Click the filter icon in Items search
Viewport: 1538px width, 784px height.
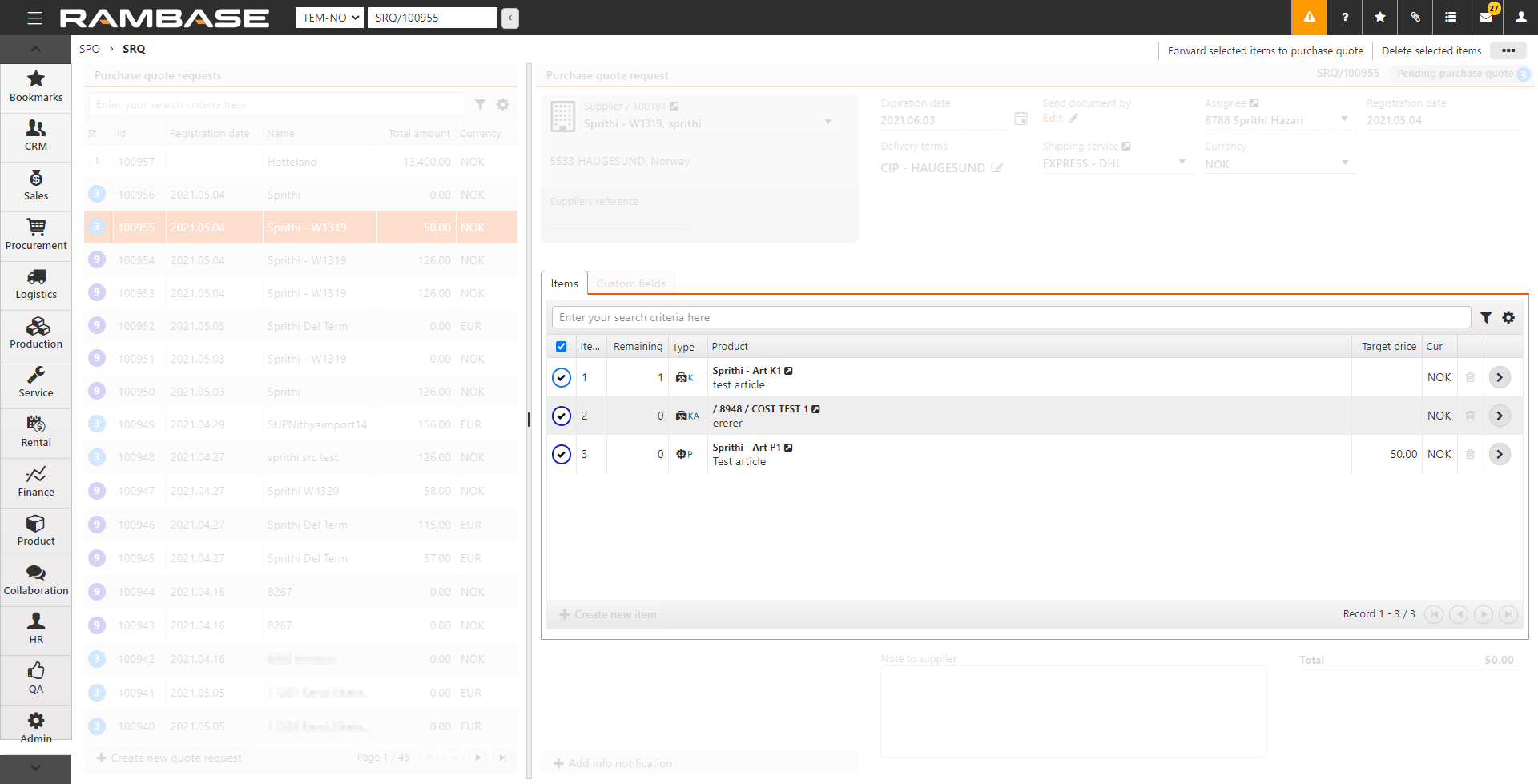coord(1486,318)
